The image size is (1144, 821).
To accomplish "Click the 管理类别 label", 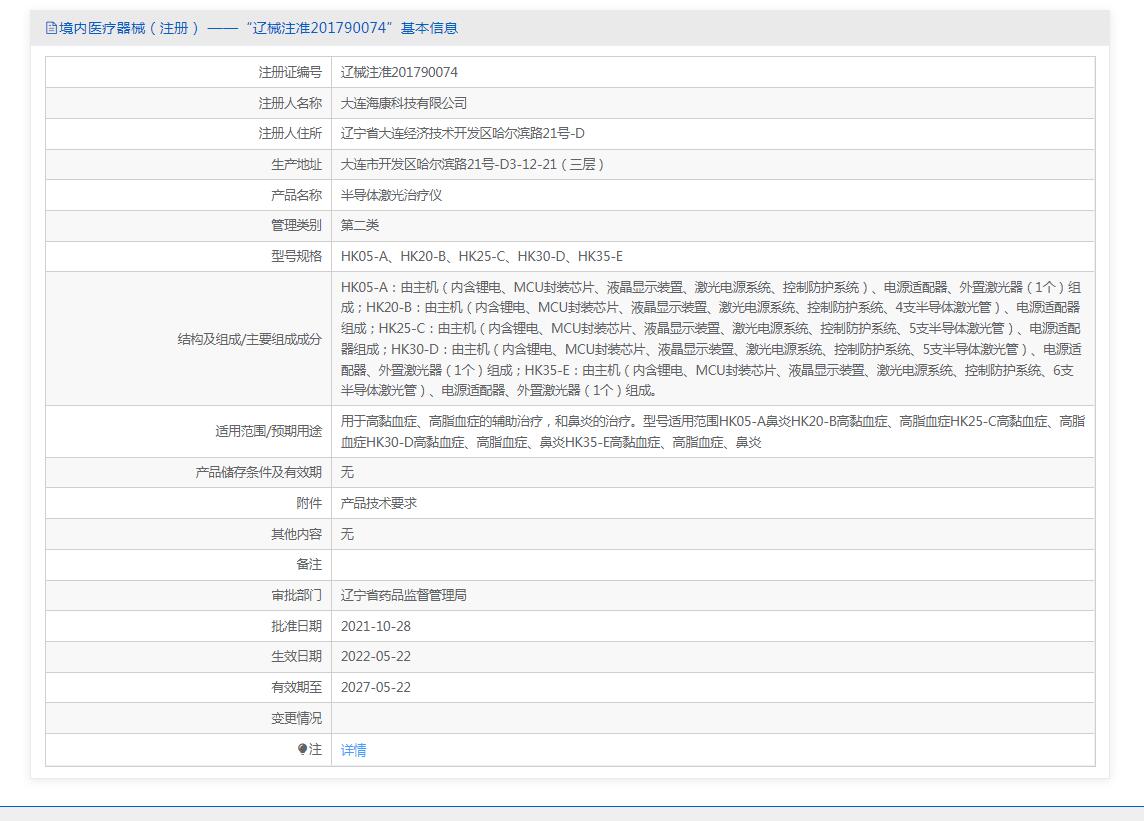I will pos(296,226).
